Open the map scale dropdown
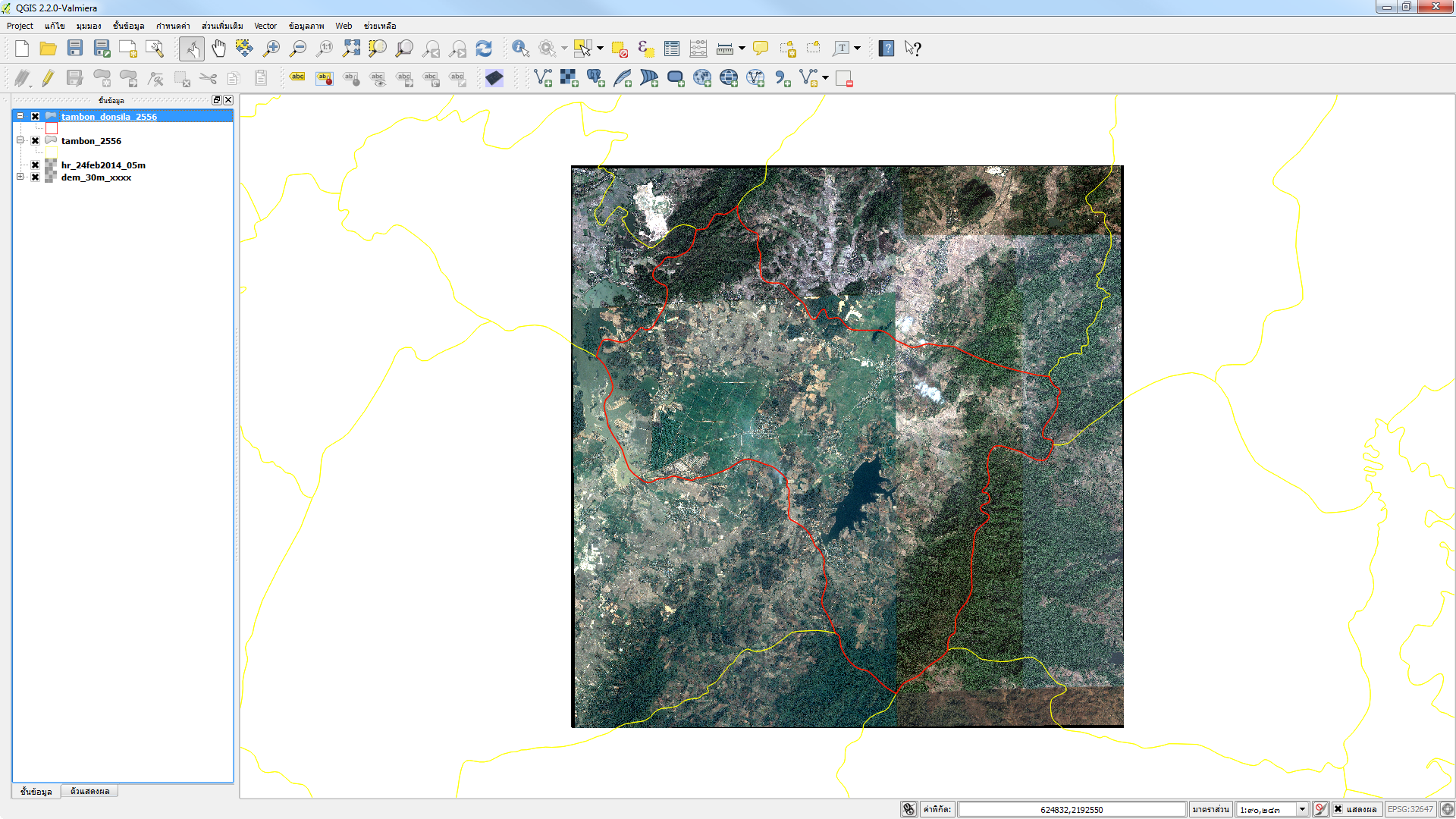The width and height of the screenshot is (1456, 819). [1302, 809]
